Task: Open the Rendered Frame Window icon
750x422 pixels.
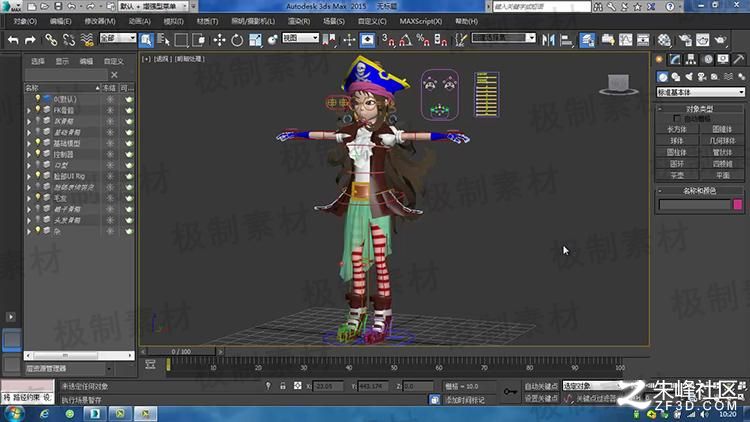Action: [703, 40]
